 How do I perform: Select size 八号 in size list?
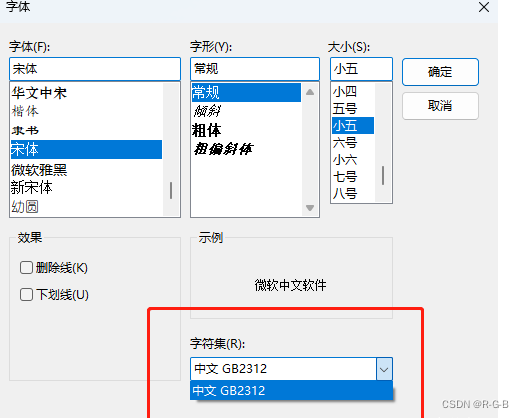(353, 193)
